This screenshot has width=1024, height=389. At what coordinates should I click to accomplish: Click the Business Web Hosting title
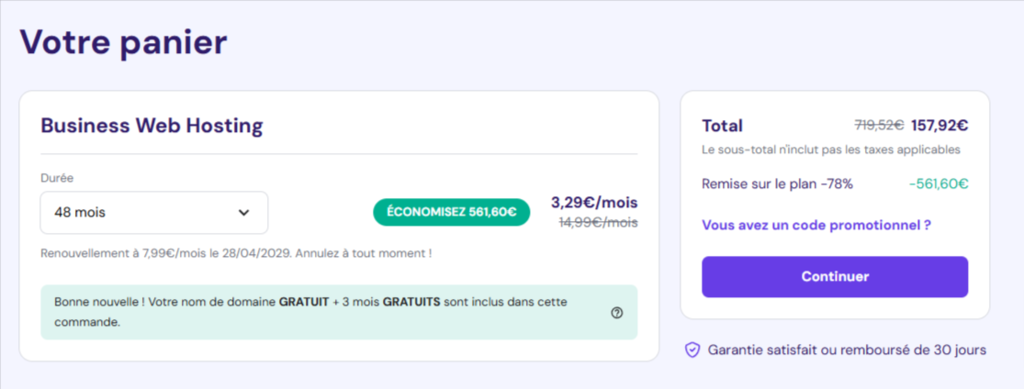coord(152,125)
